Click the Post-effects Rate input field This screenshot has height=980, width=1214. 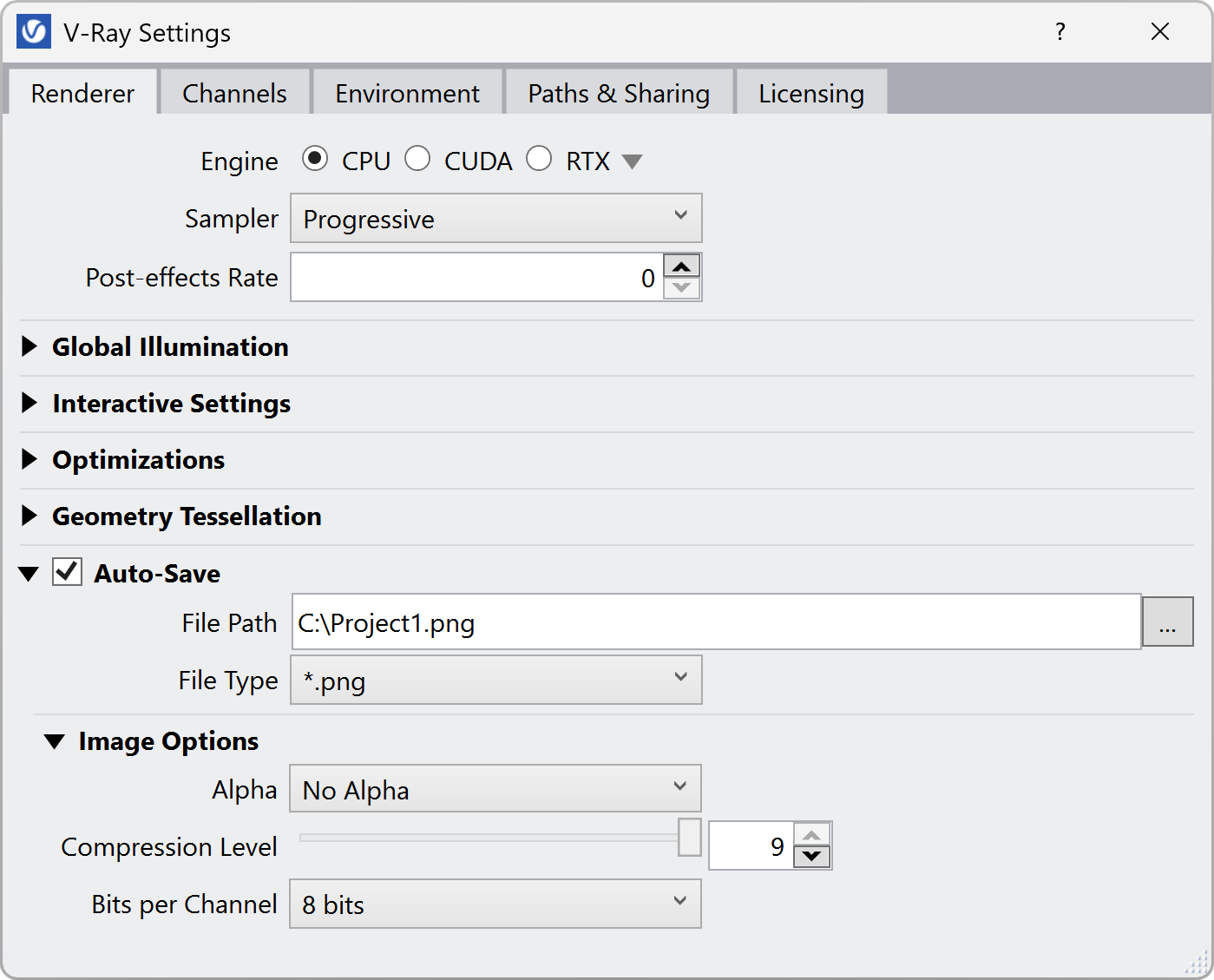pos(476,278)
